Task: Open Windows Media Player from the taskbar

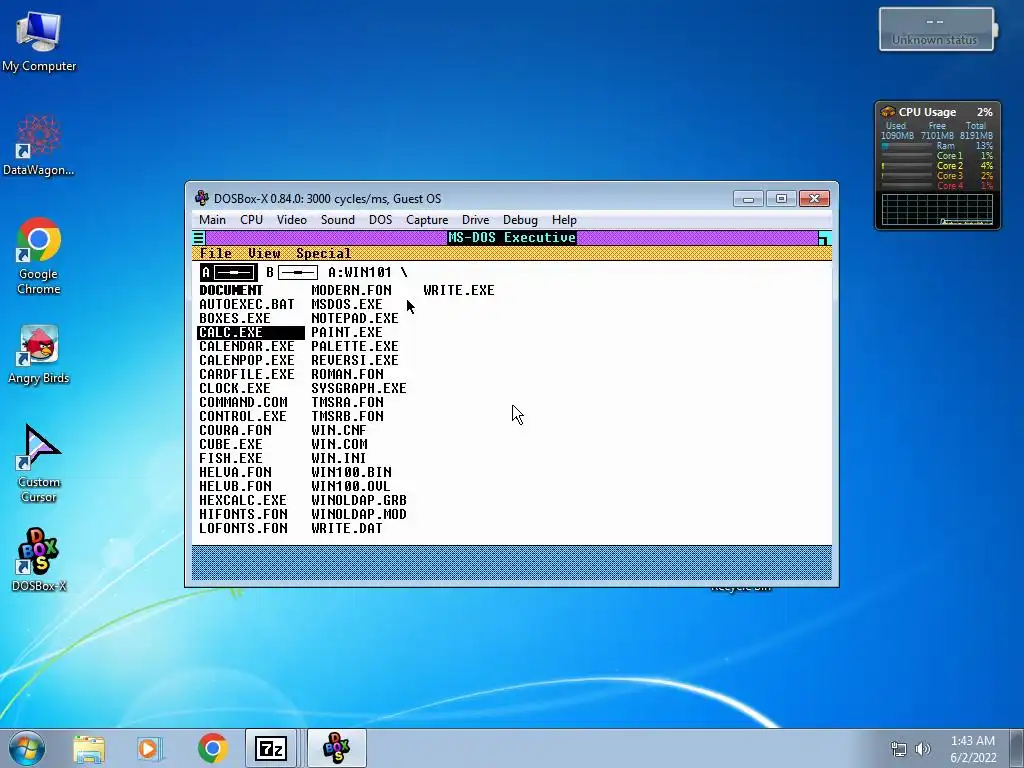Action: [149, 748]
